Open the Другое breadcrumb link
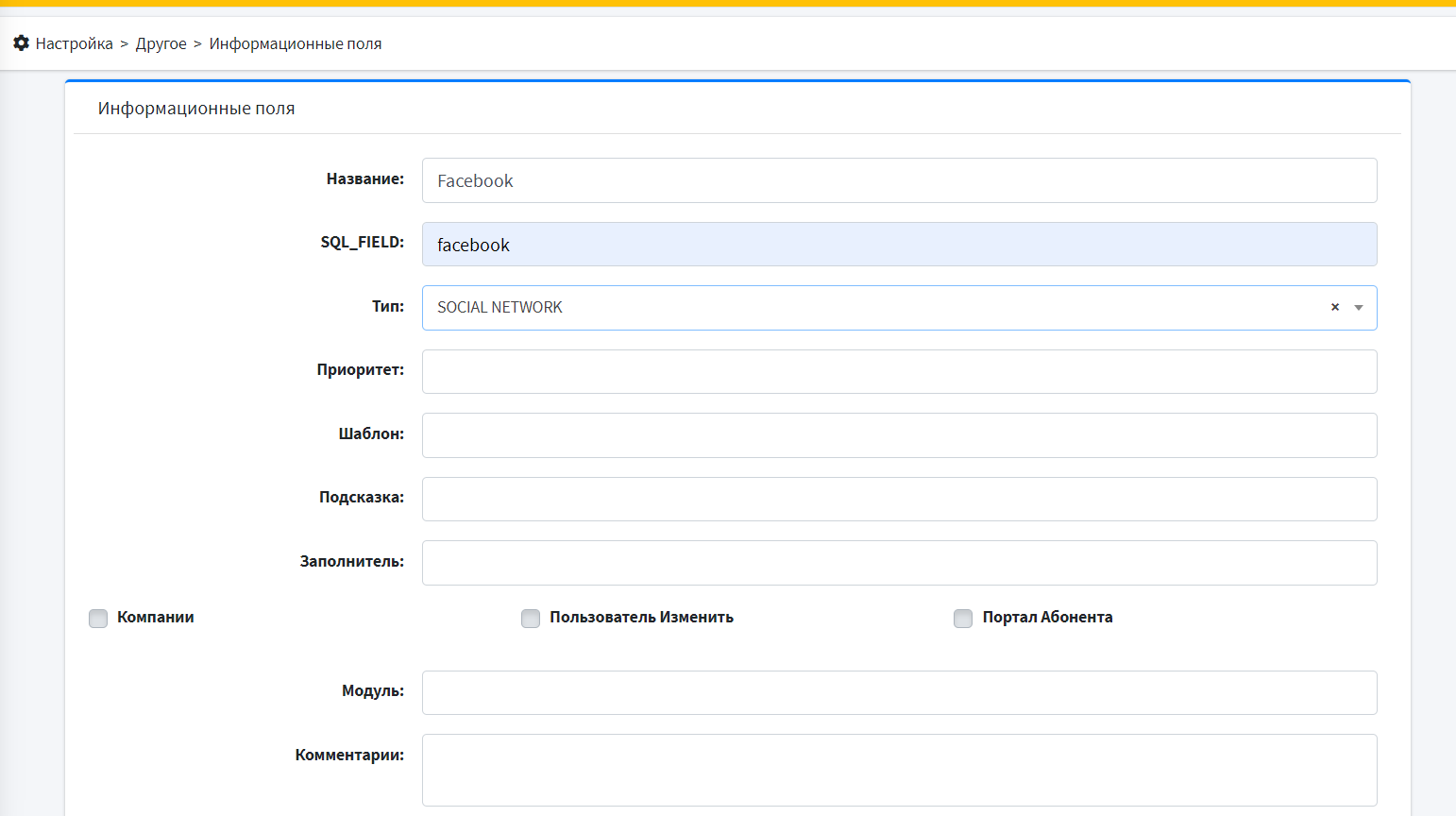This screenshot has height=816, width=1456. click(x=161, y=43)
